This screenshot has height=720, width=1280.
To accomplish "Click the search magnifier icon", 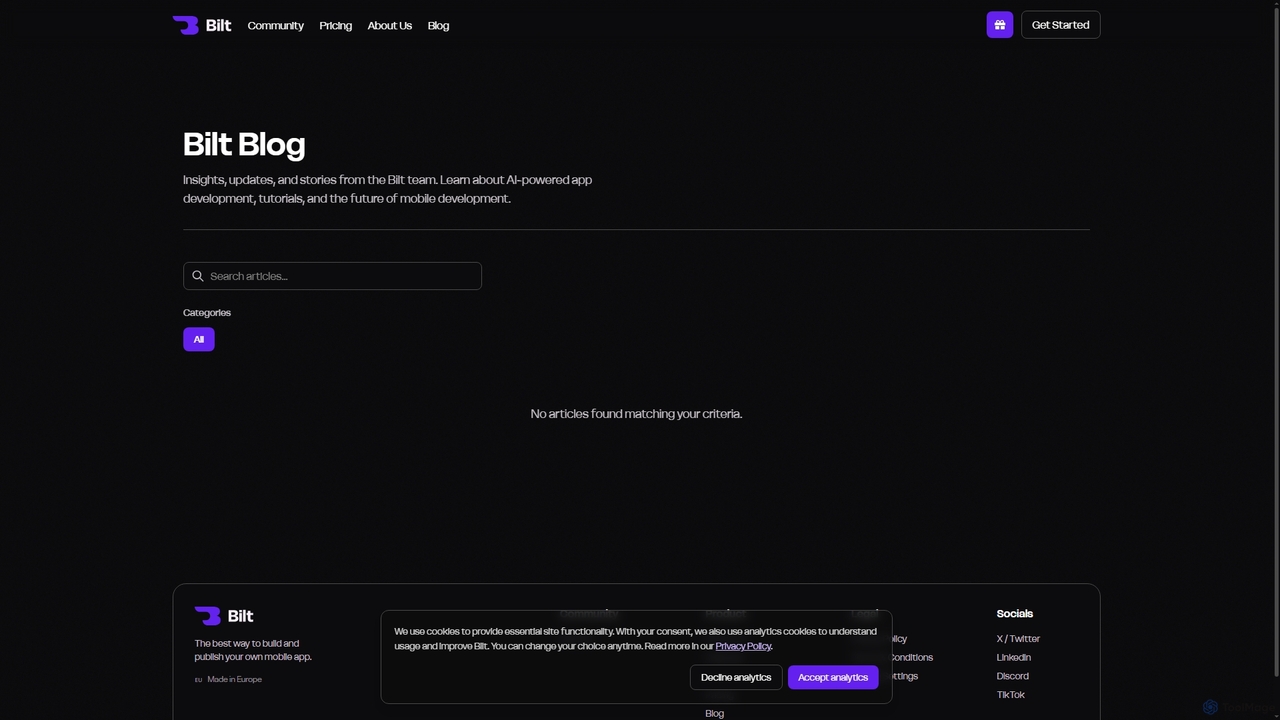I will [198, 276].
